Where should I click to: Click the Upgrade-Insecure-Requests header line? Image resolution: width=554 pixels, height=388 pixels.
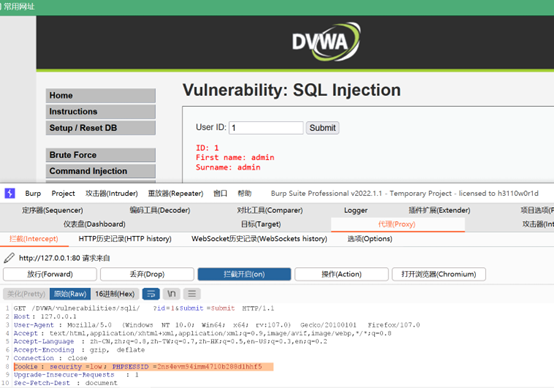point(76,375)
